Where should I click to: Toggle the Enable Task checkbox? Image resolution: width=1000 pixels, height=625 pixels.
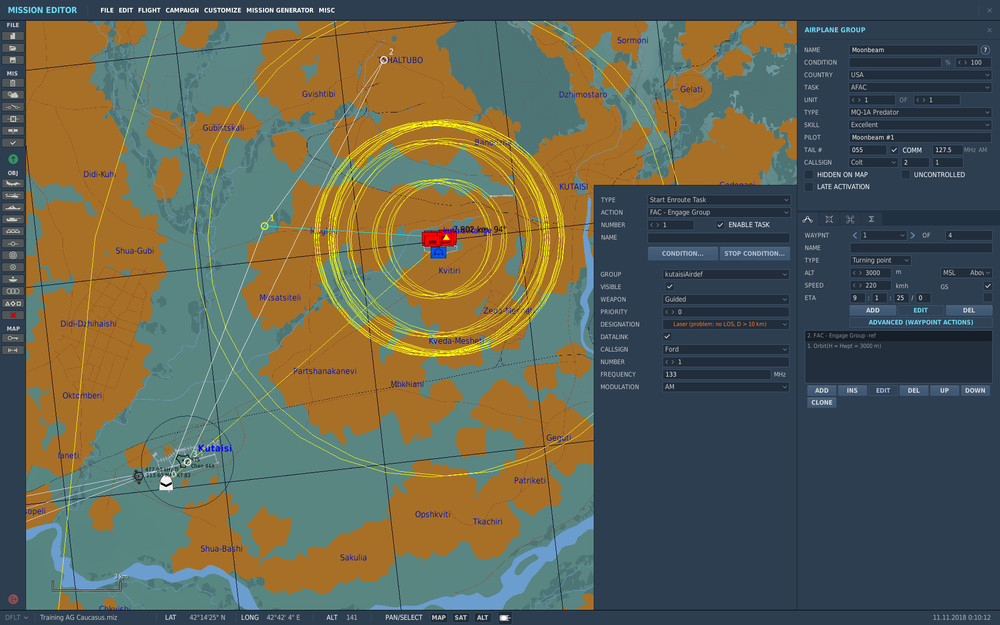pyautogui.click(x=720, y=225)
